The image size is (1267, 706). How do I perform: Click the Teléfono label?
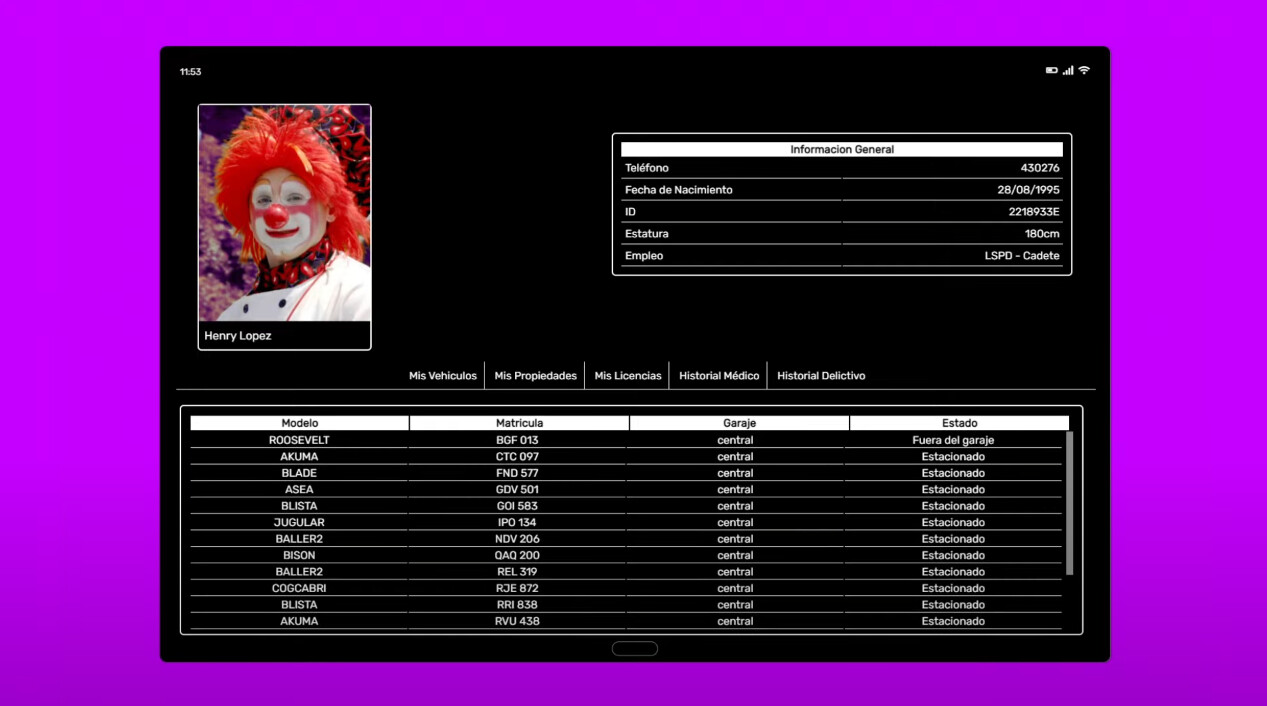pyautogui.click(x=647, y=168)
